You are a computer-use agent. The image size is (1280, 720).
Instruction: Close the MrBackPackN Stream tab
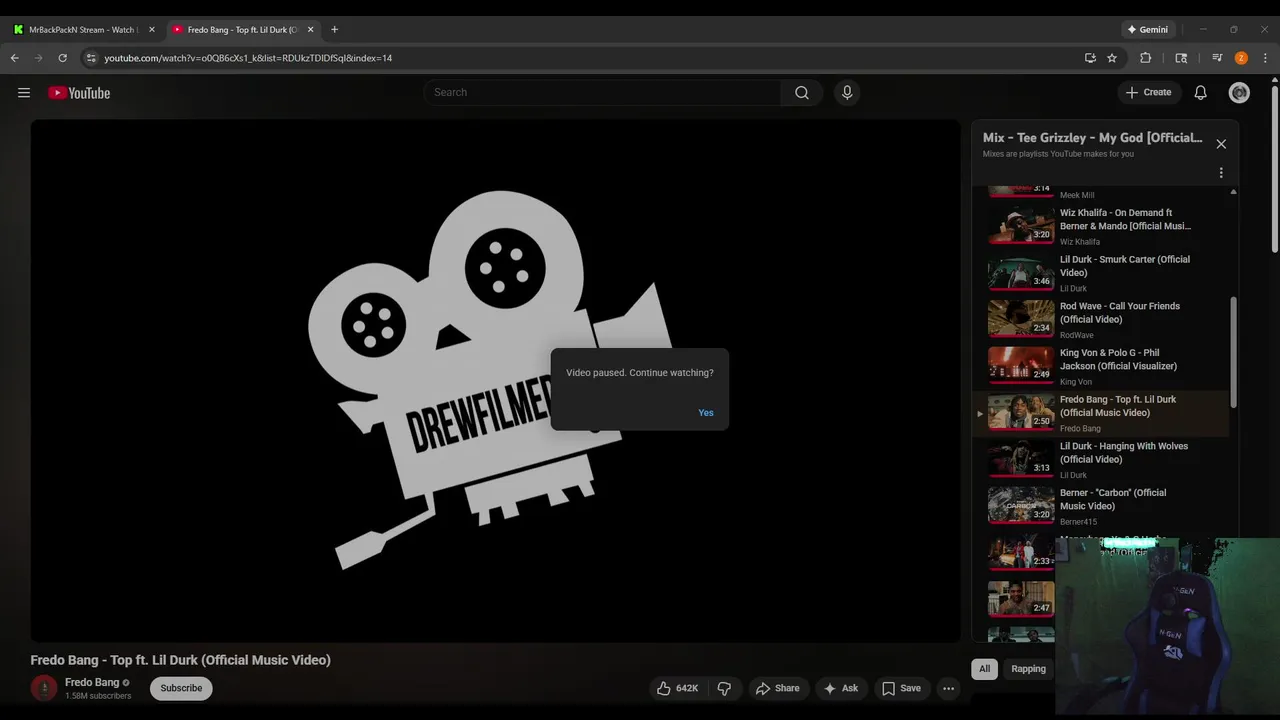pos(151,29)
